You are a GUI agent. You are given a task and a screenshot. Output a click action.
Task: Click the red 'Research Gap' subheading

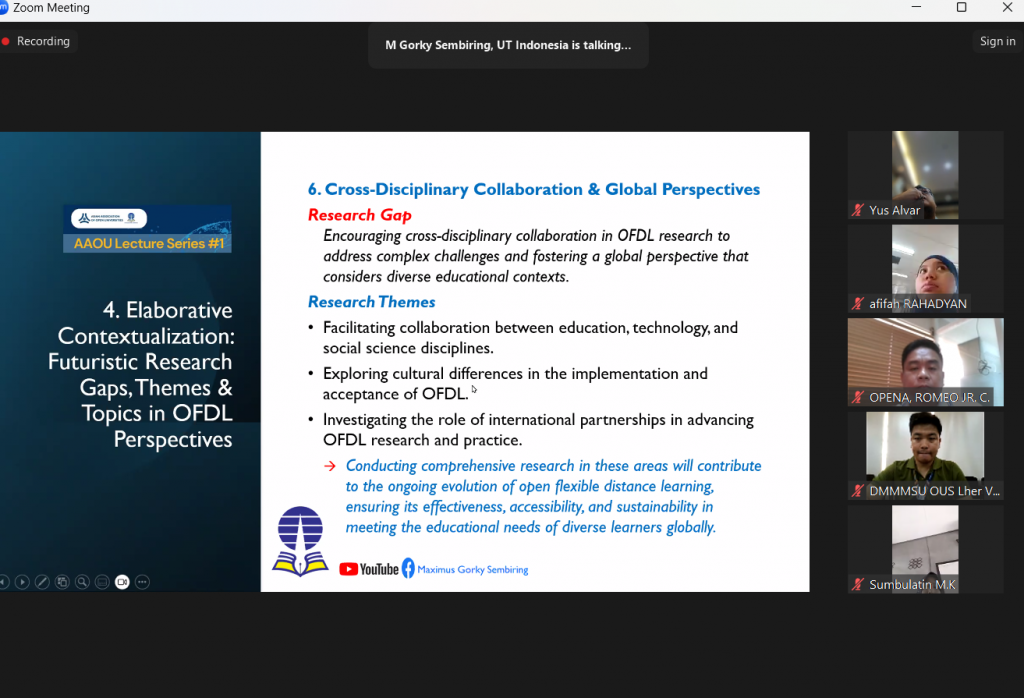click(360, 215)
